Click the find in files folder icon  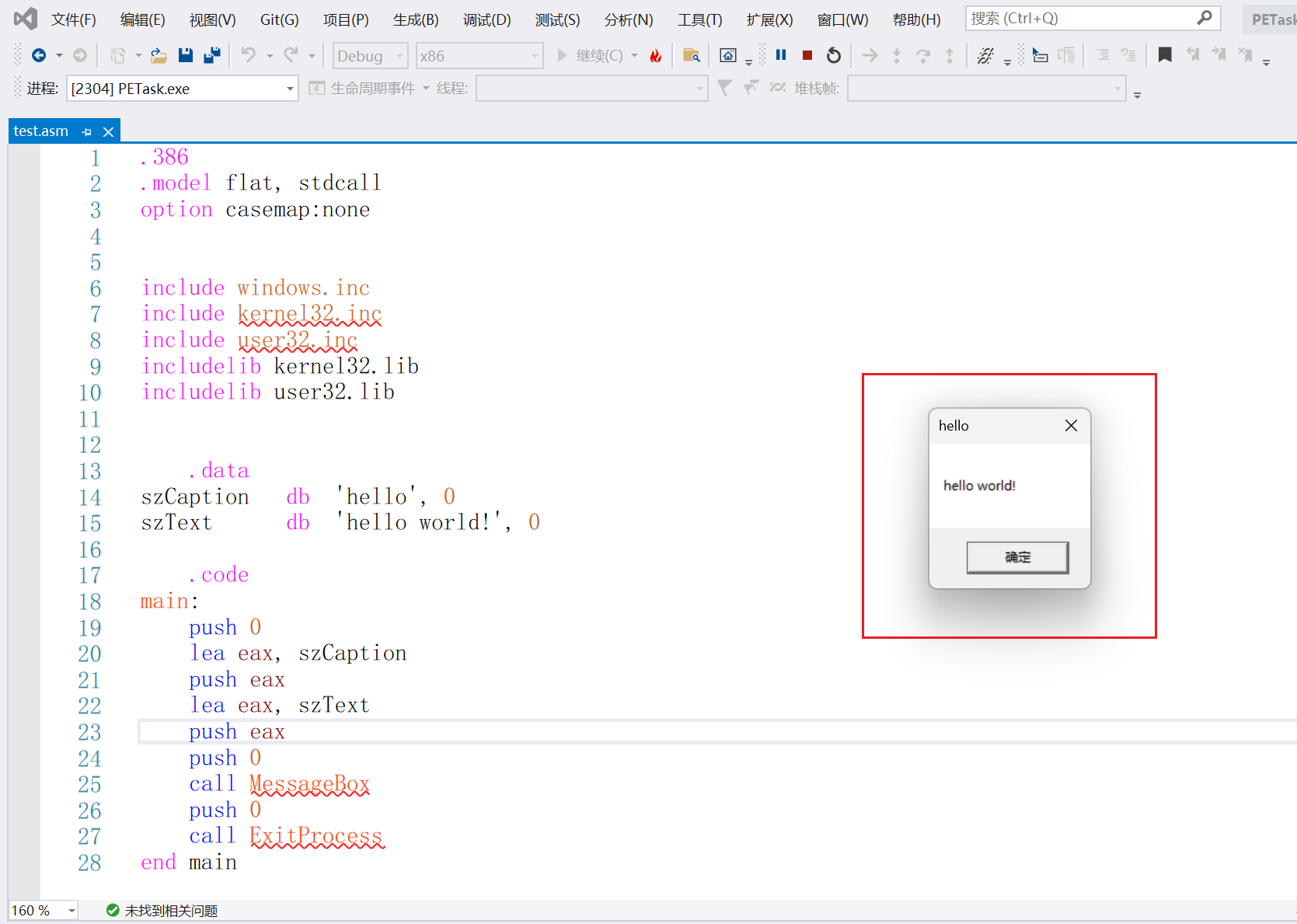[691, 55]
